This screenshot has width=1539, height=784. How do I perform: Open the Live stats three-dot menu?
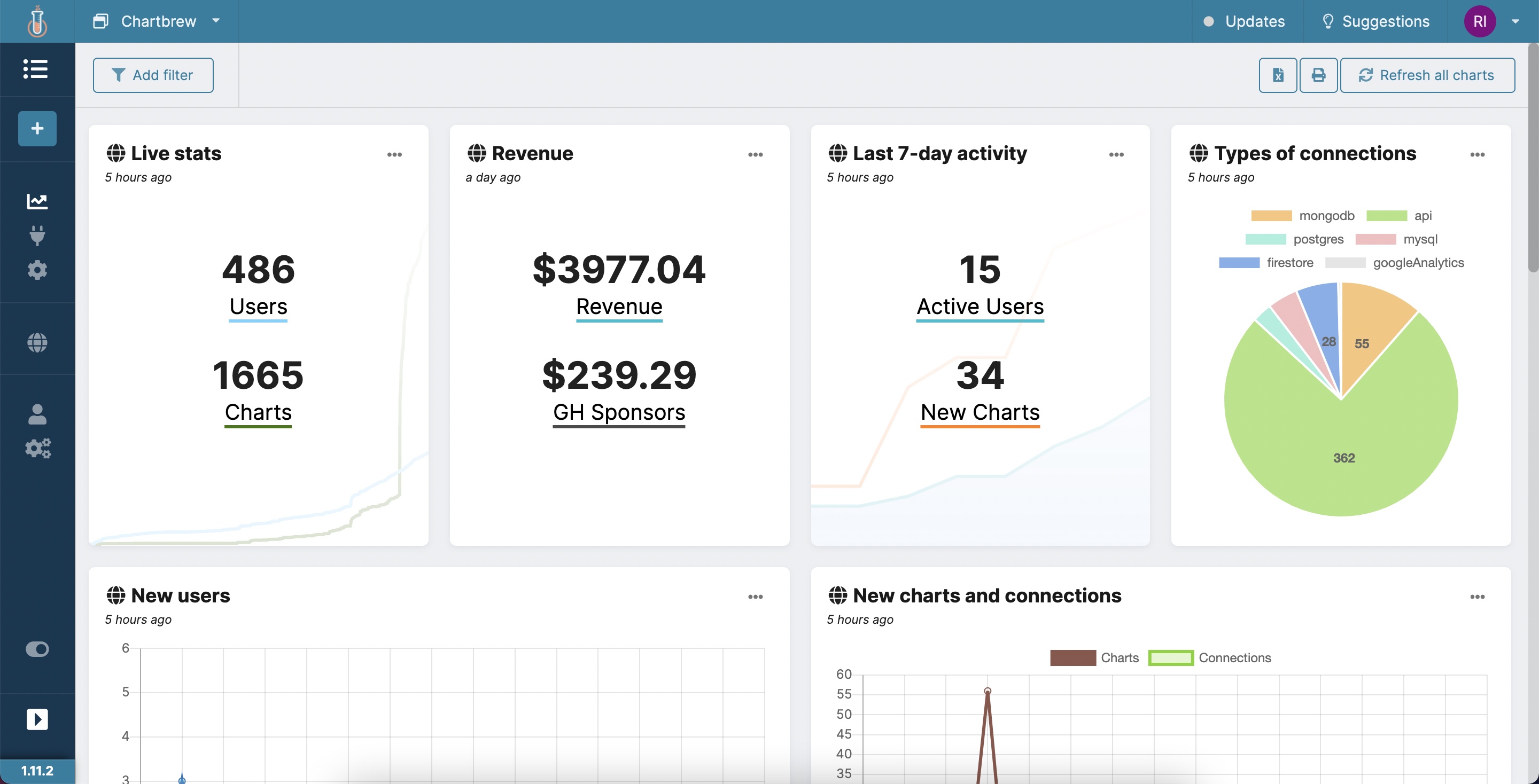click(394, 155)
